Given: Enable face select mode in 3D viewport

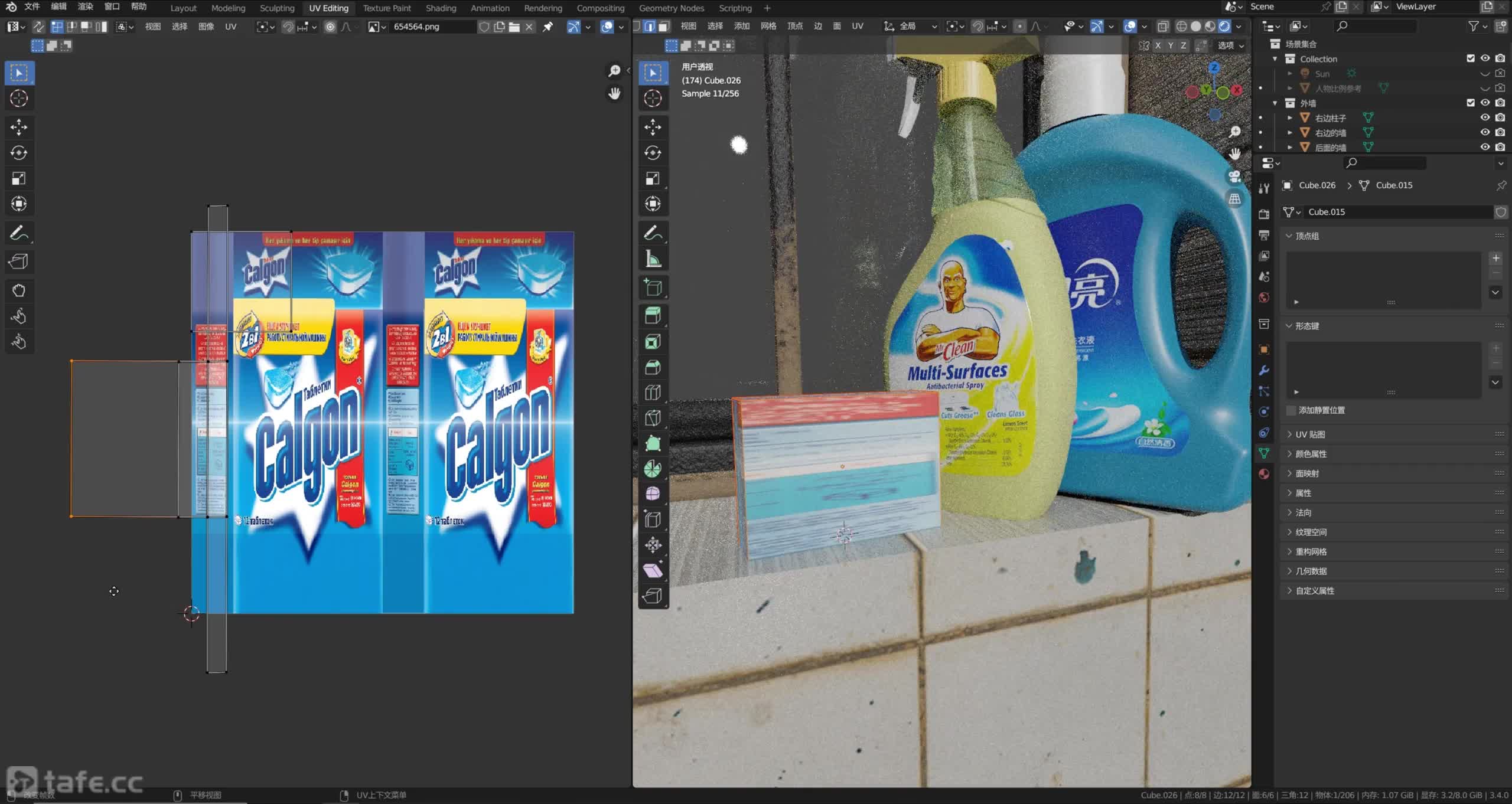Looking at the screenshot, I should (664, 27).
